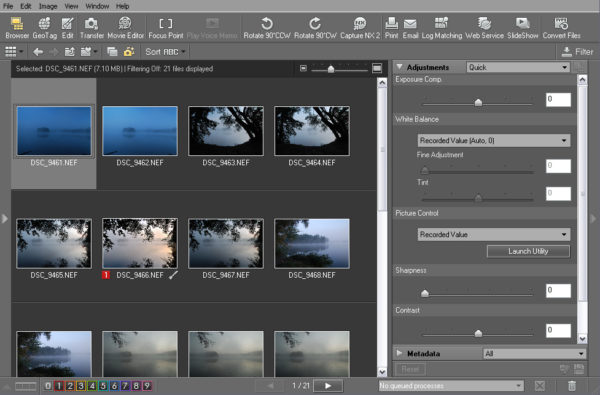Go back with the left arrow icon
Viewport: 600px width, 395px height.
tap(38, 52)
